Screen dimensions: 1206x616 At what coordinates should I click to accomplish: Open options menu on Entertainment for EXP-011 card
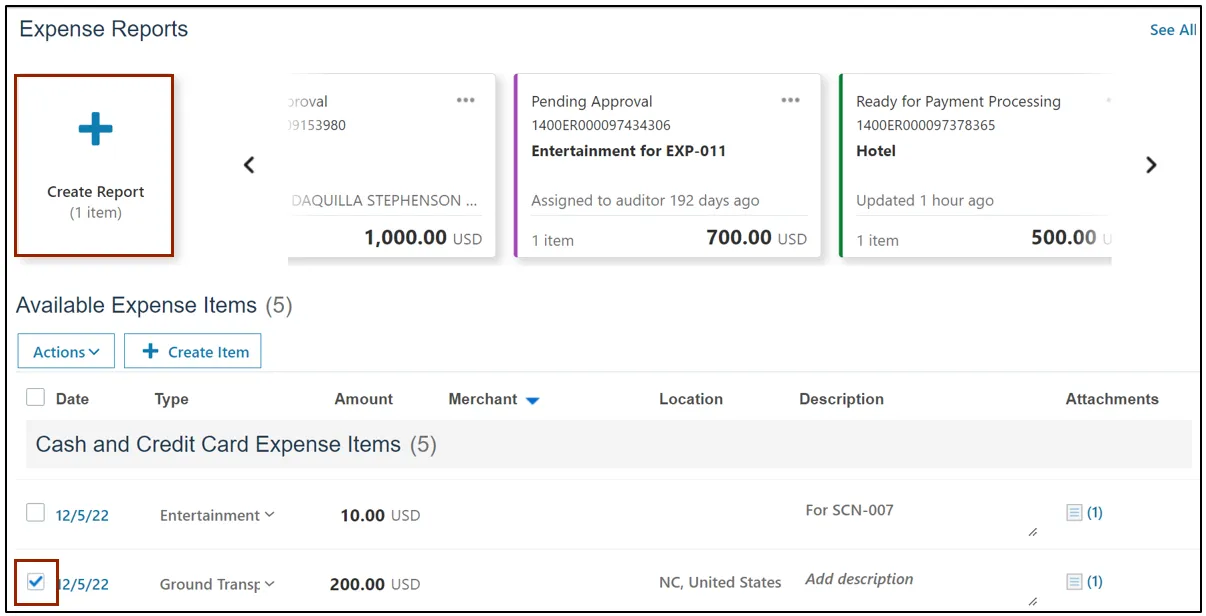pos(791,100)
